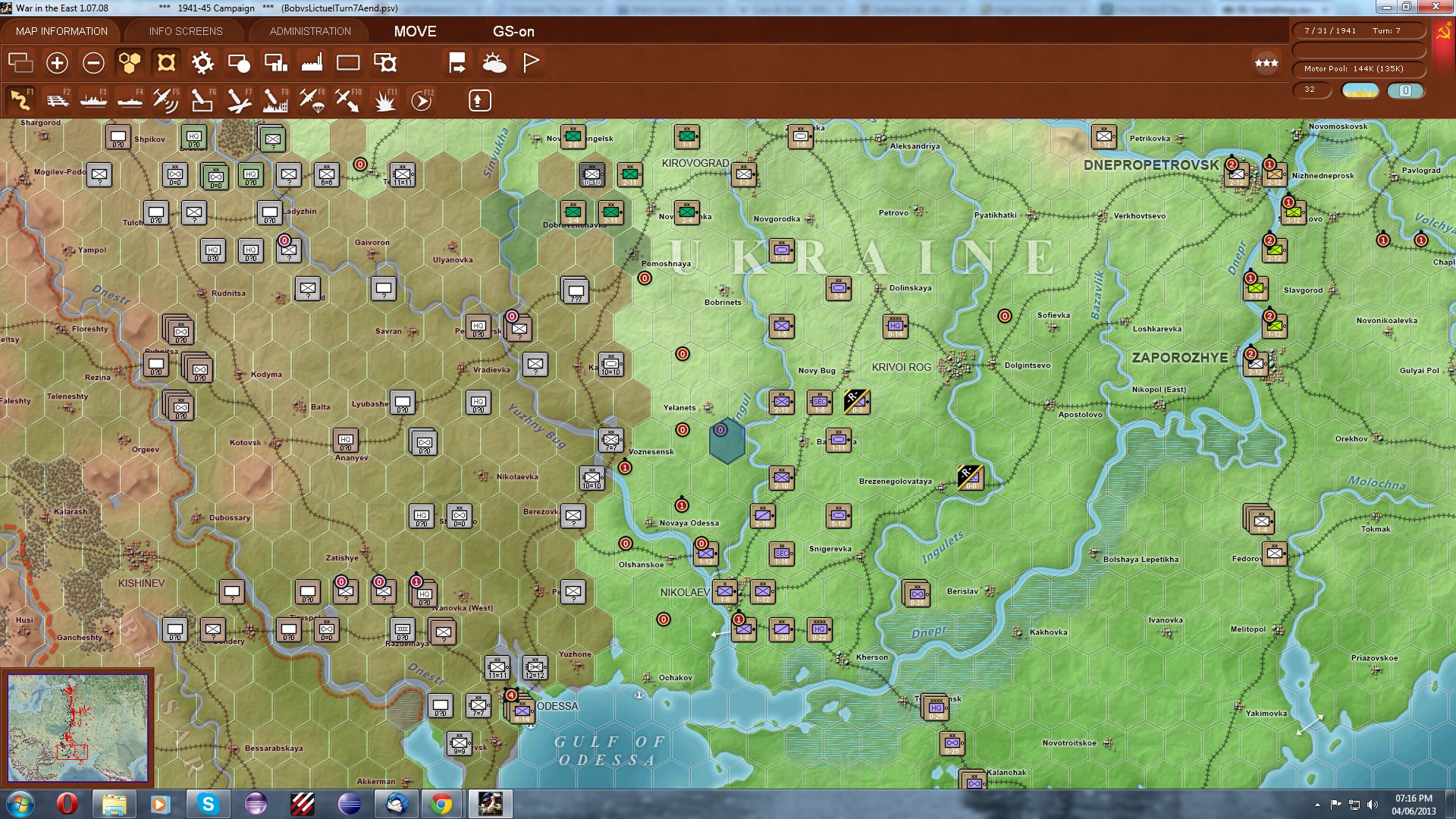
Task: Open the ADMINISTRATION tab
Action: (x=310, y=31)
